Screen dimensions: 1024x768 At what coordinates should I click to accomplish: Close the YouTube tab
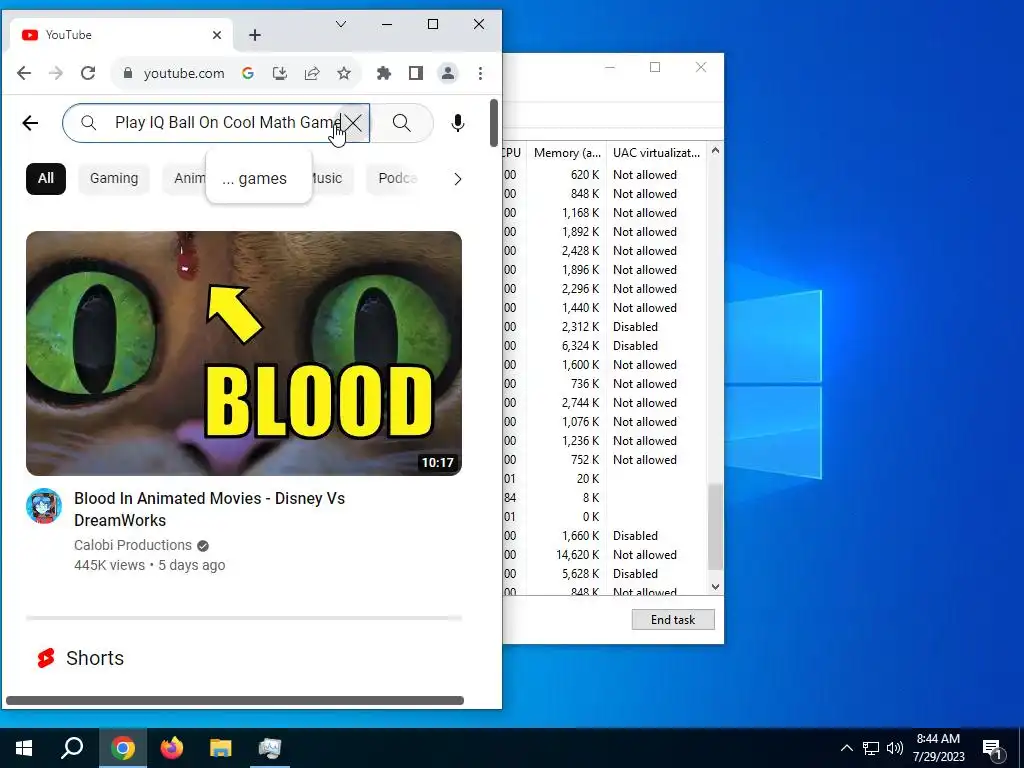tap(217, 35)
